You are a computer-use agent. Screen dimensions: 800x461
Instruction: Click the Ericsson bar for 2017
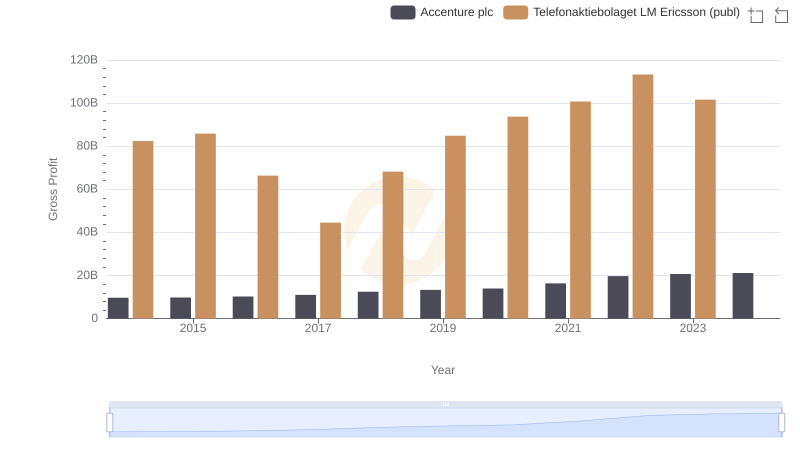point(330,270)
